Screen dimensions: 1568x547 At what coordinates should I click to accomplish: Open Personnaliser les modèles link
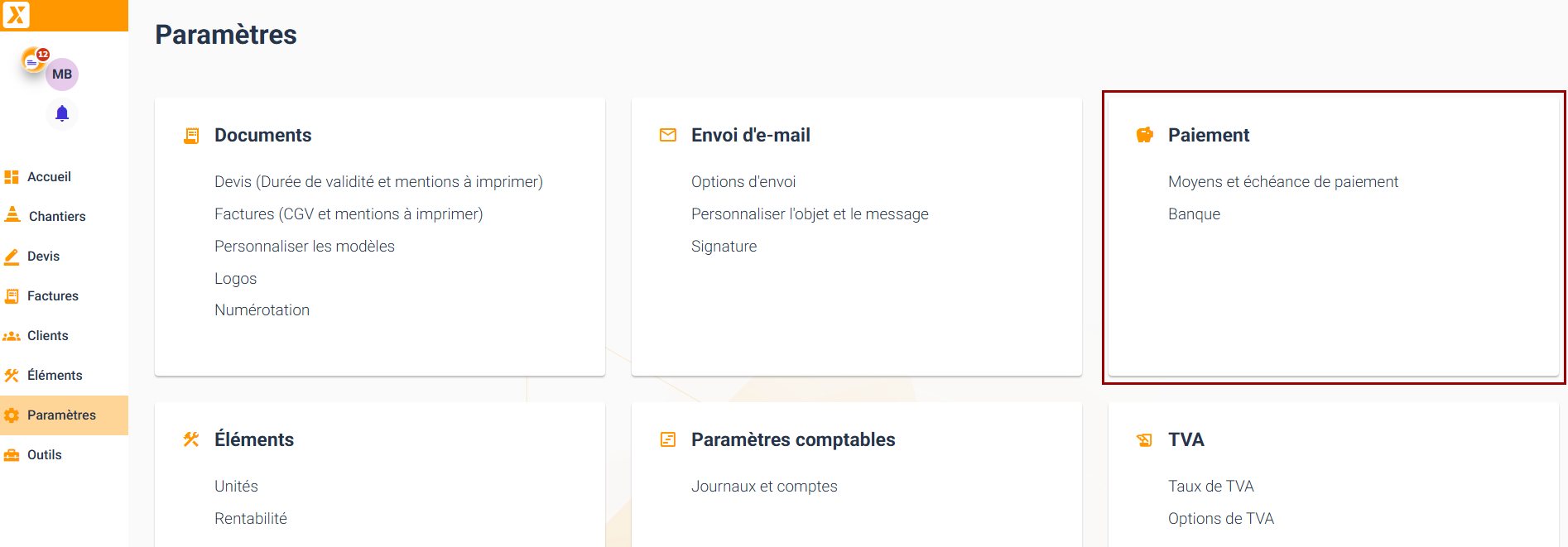(x=304, y=247)
